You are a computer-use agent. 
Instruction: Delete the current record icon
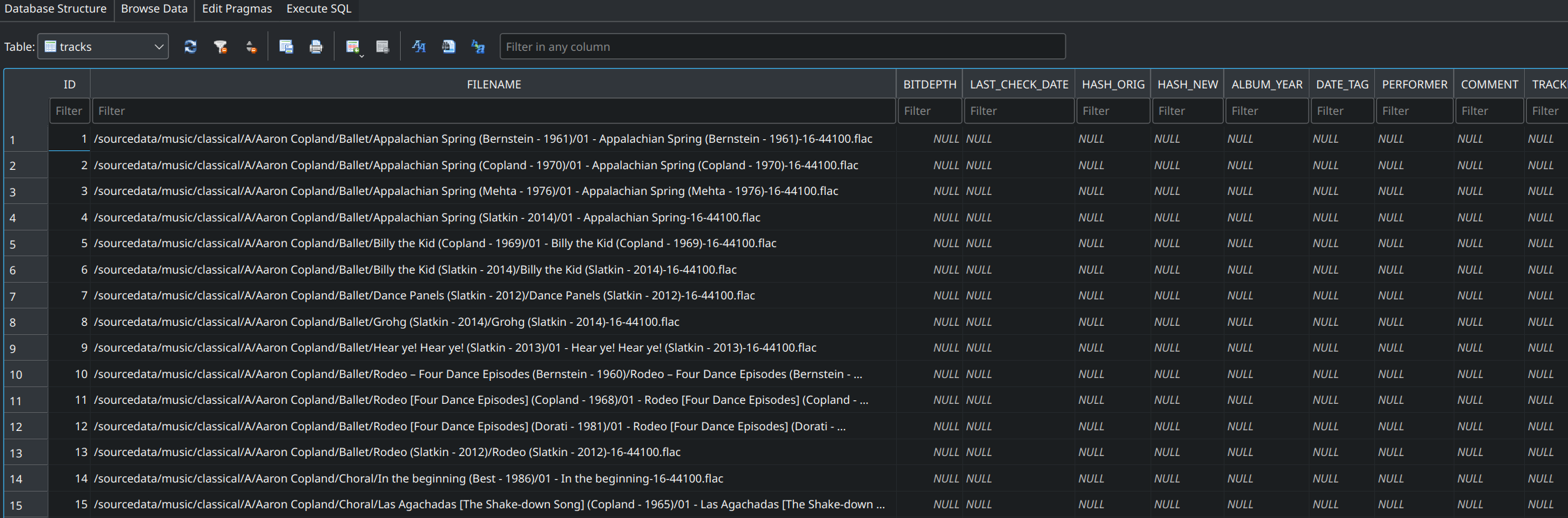pos(382,47)
